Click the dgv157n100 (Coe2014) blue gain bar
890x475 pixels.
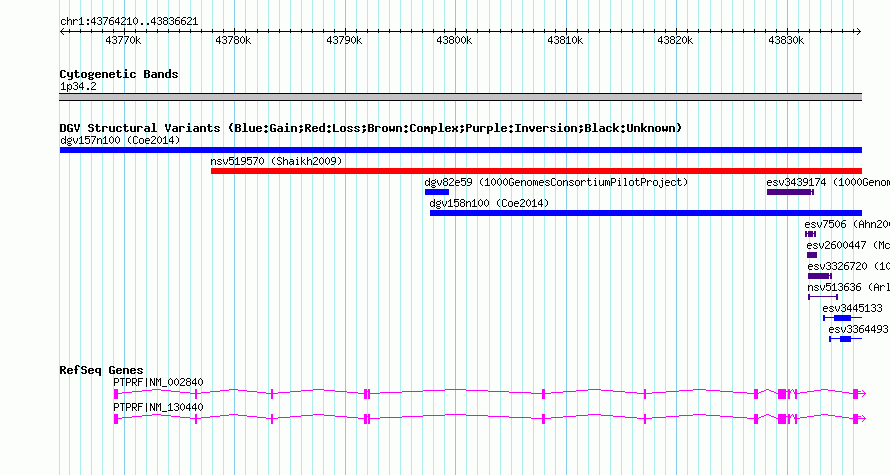pos(461,150)
